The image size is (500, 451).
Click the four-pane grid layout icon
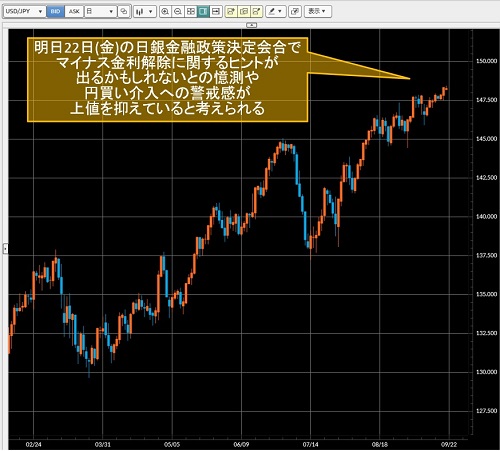point(191,11)
